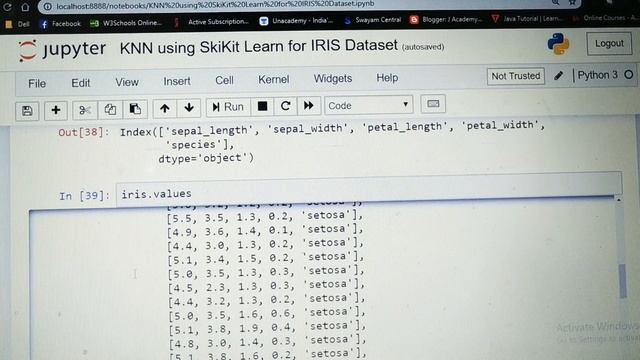Click the browser address bar URL
Image resolution: width=640 pixels, height=360 pixels.
pos(215,4)
